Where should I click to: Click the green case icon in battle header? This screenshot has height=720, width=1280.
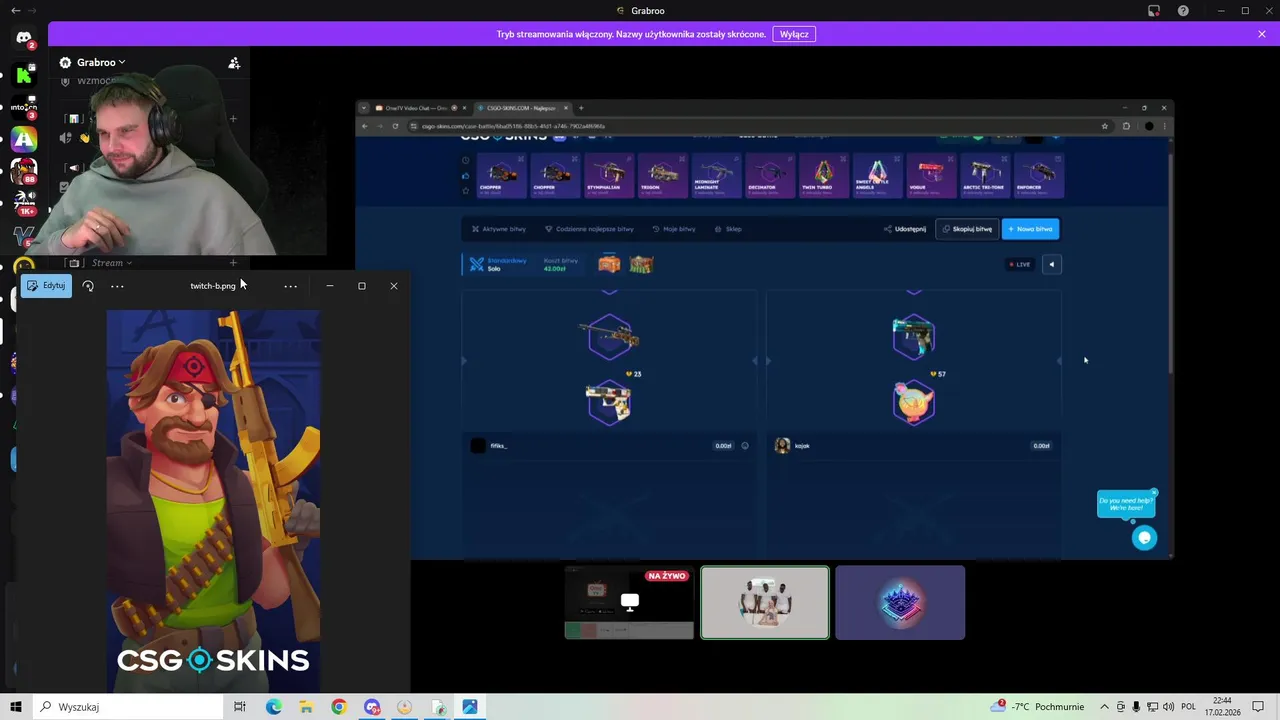(641, 264)
